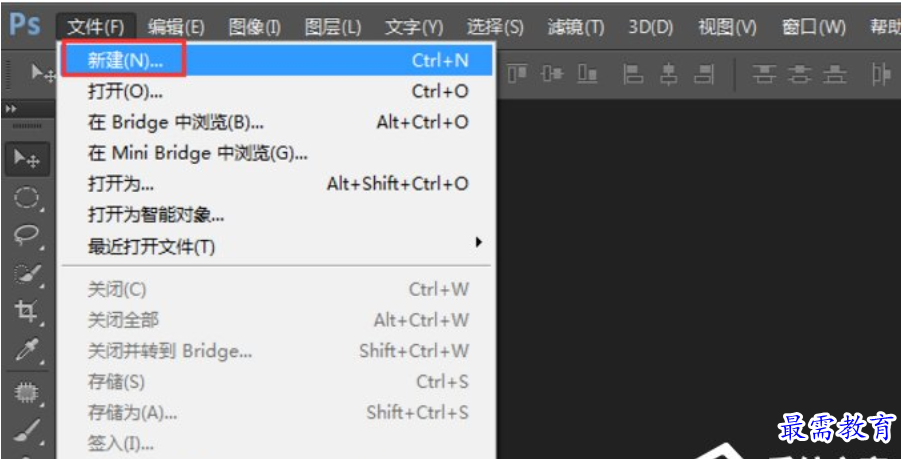902x459 pixels.
Task: Open the 文字(Y) menu
Action: click(x=414, y=26)
